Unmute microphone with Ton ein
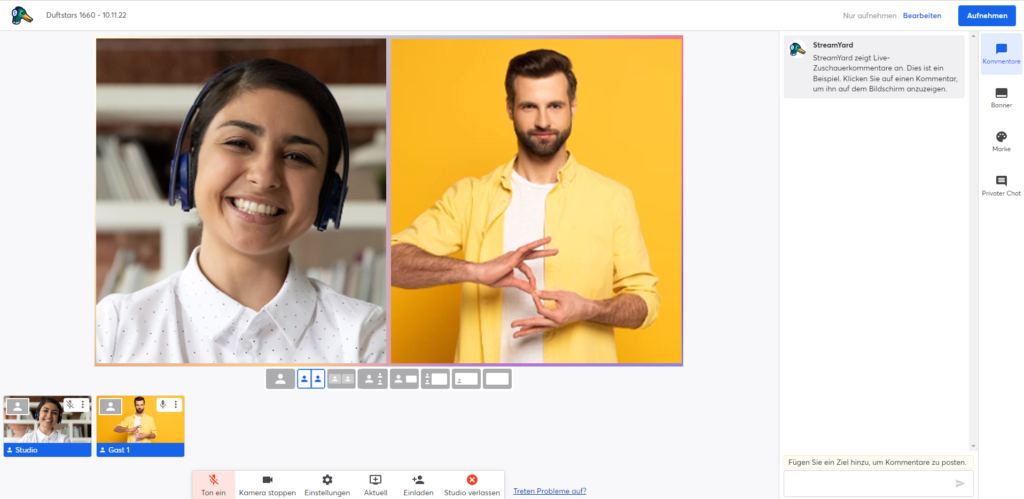 click(213, 484)
